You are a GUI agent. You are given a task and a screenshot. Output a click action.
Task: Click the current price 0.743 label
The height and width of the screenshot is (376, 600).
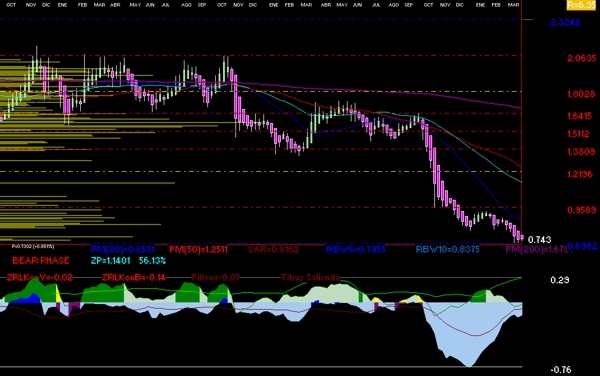click(539, 239)
